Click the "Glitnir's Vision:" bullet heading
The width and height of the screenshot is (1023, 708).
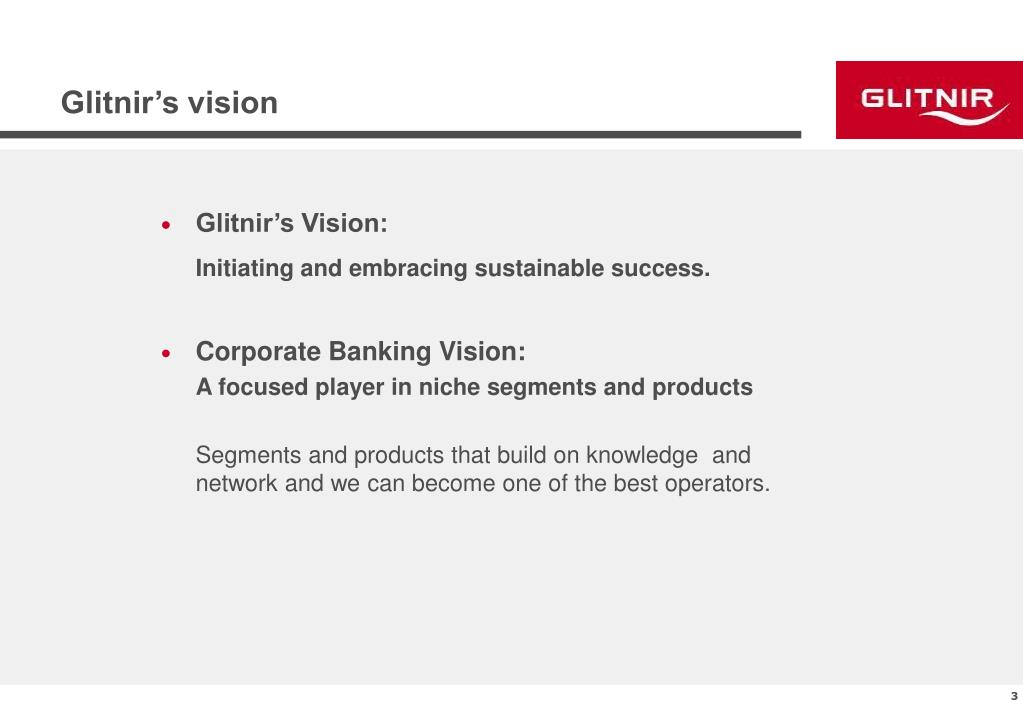pyautogui.click(x=292, y=223)
